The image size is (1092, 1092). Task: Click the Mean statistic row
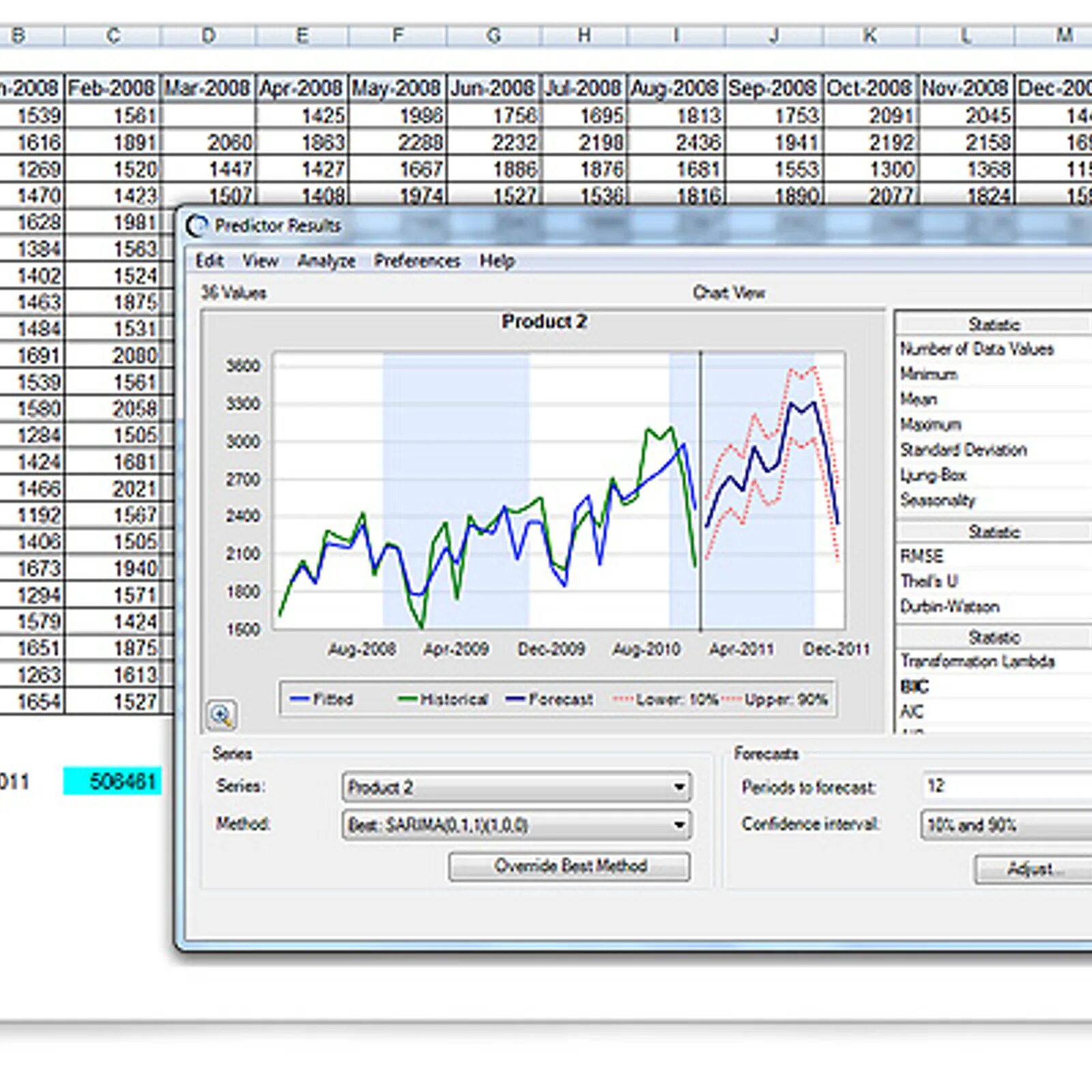click(x=993, y=399)
